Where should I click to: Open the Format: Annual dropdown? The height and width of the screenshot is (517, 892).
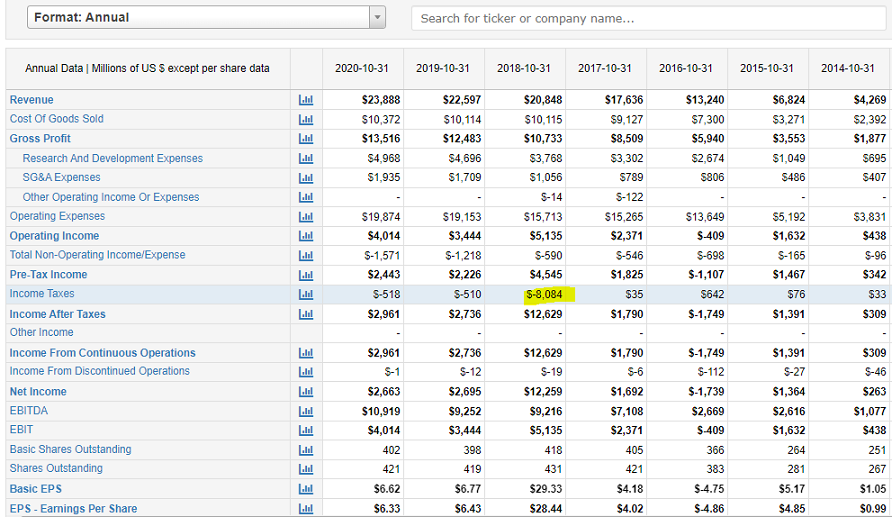tap(206, 17)
